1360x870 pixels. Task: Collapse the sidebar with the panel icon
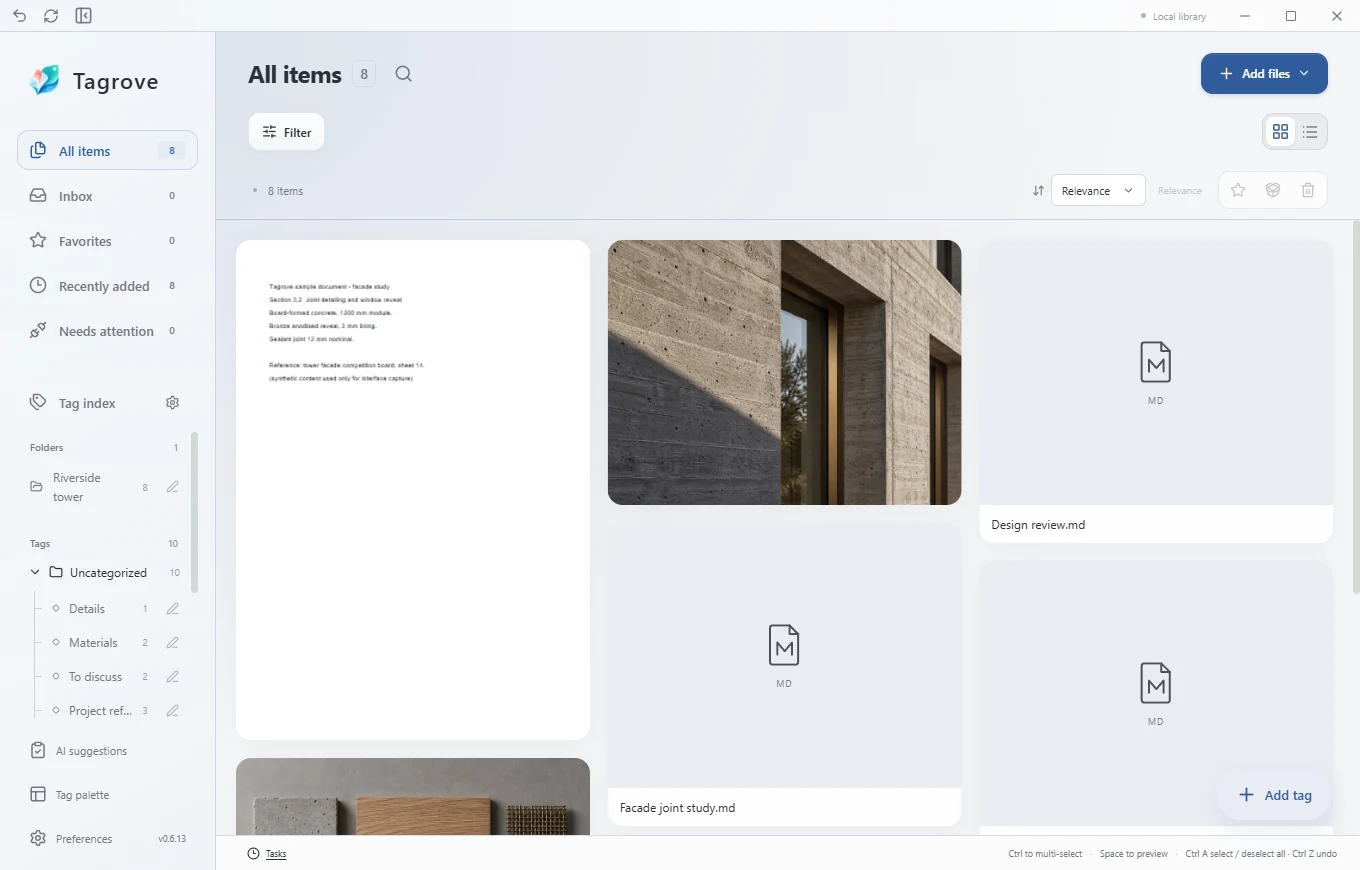click(84, 16)
